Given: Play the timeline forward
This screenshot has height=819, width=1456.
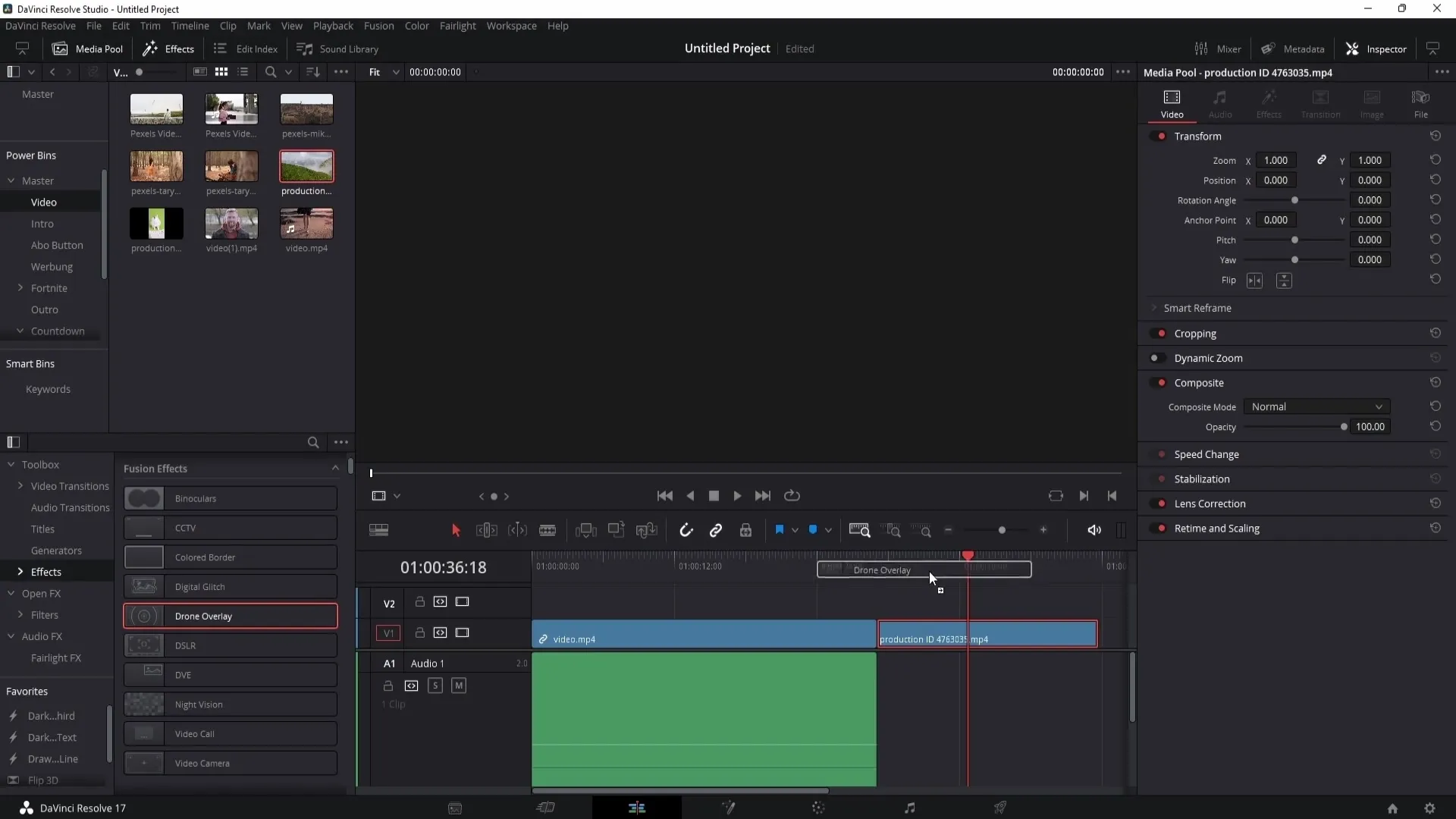Looking at the screenshot, I should tap(737, 496).
